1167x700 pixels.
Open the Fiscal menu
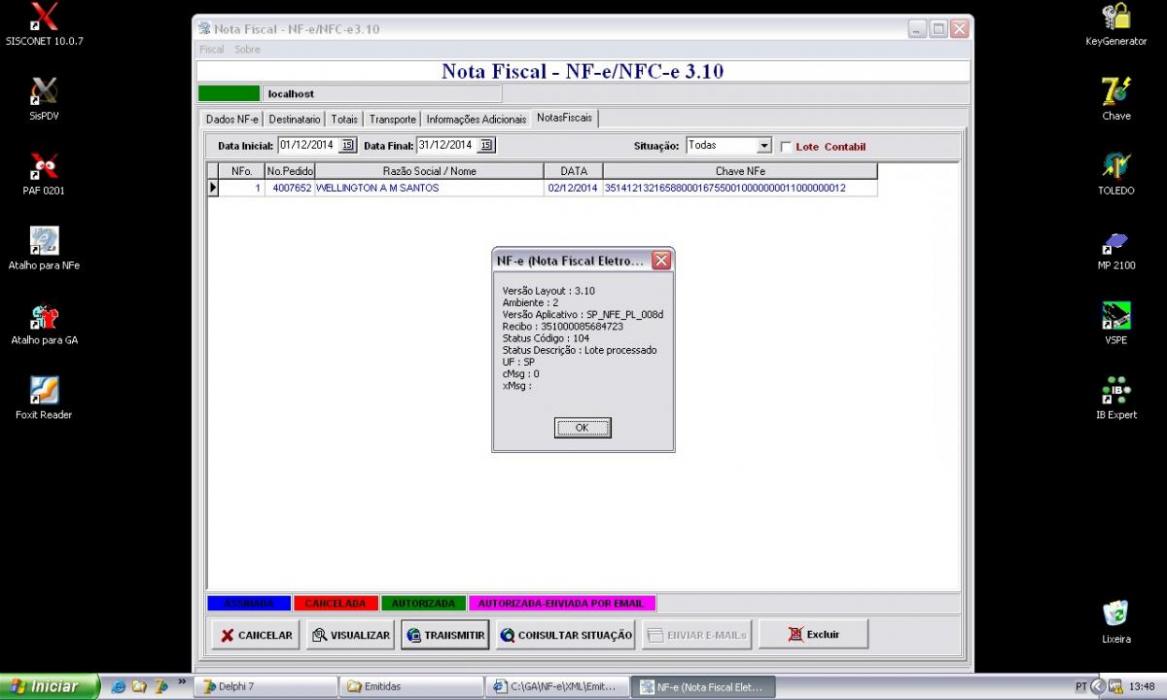tap(211, 49)
